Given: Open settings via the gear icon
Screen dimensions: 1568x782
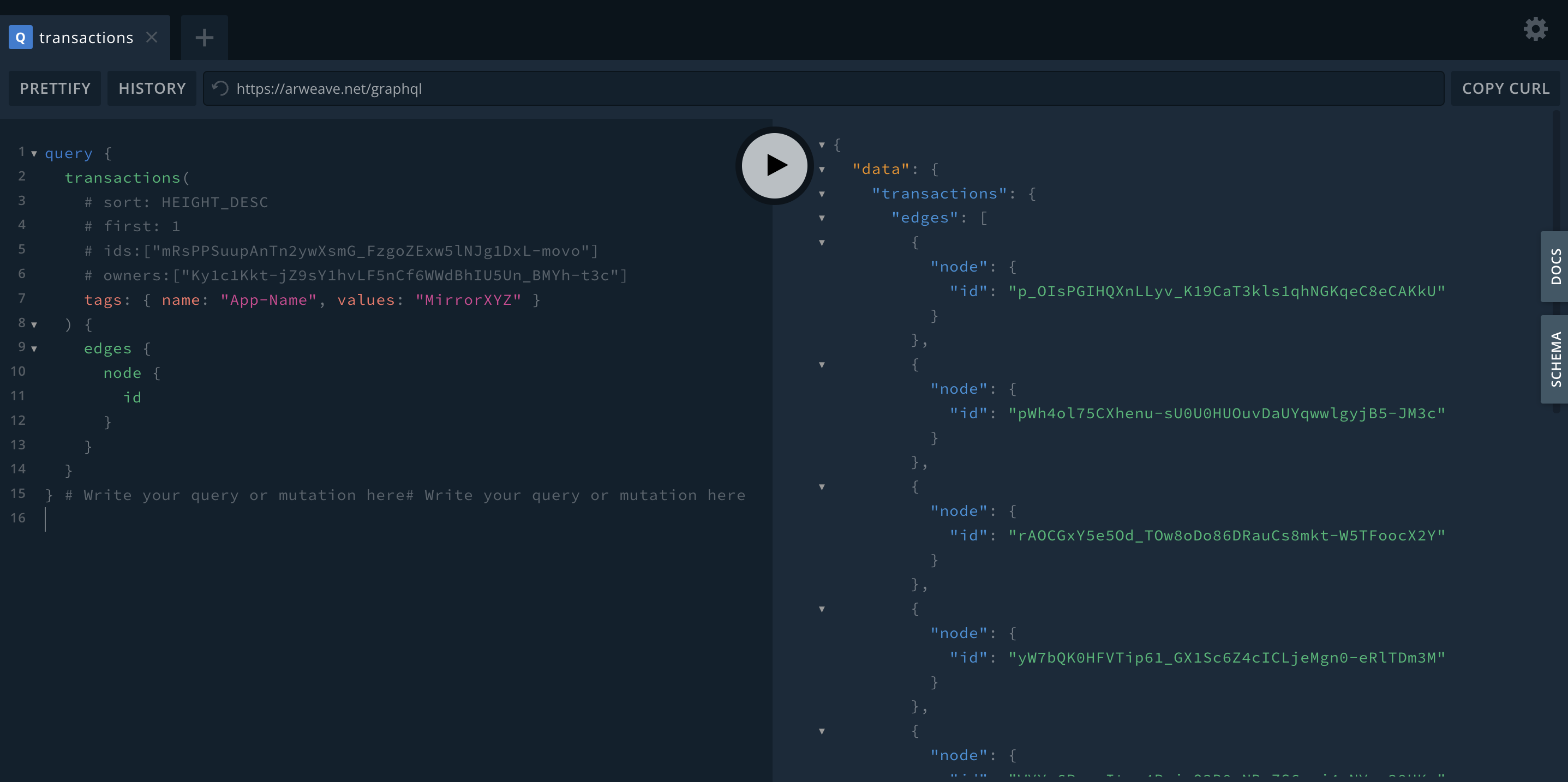Looking at the screenshot, I should click(1535, 28).
